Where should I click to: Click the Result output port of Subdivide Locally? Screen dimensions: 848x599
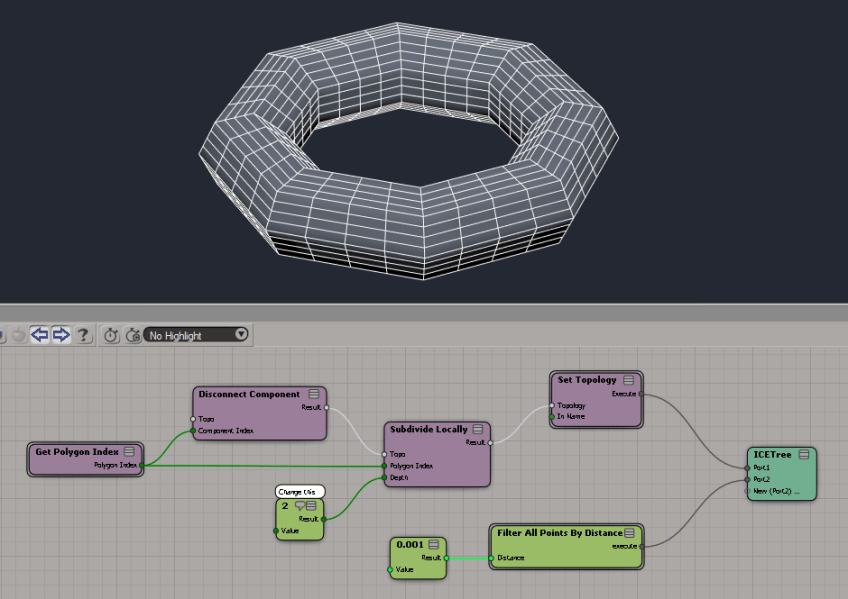pyautogui.click(x=491, y=442)
